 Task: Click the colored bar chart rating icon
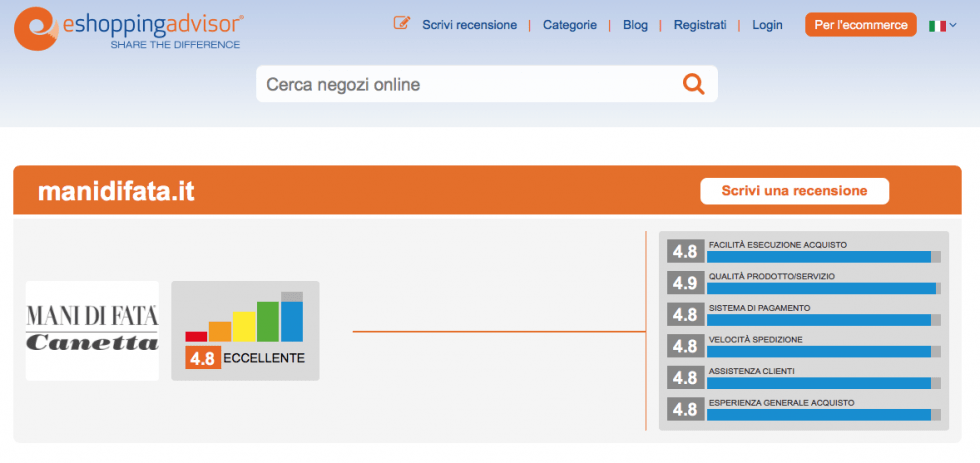(244, 318)
